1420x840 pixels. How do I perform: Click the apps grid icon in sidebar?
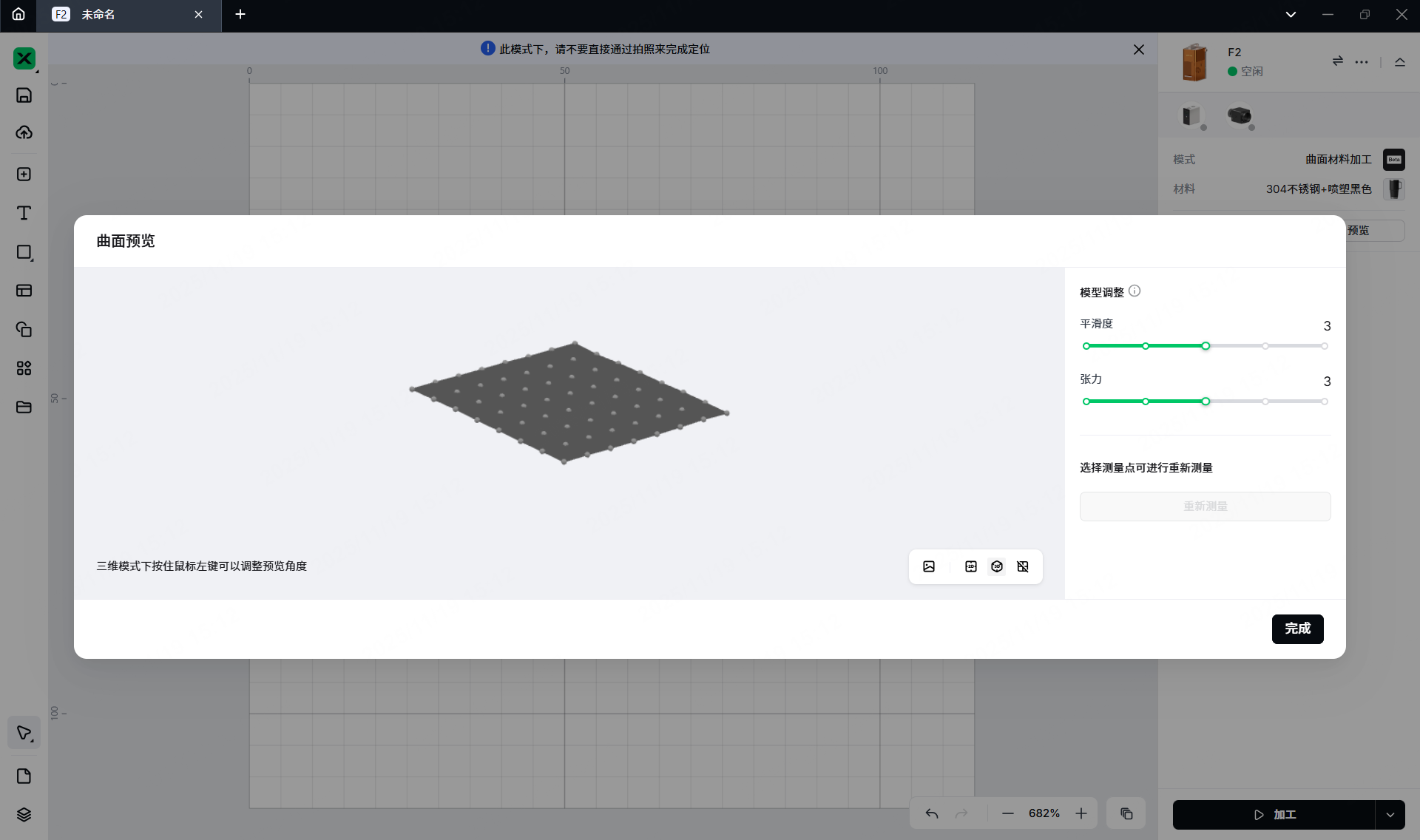[24, 367]
